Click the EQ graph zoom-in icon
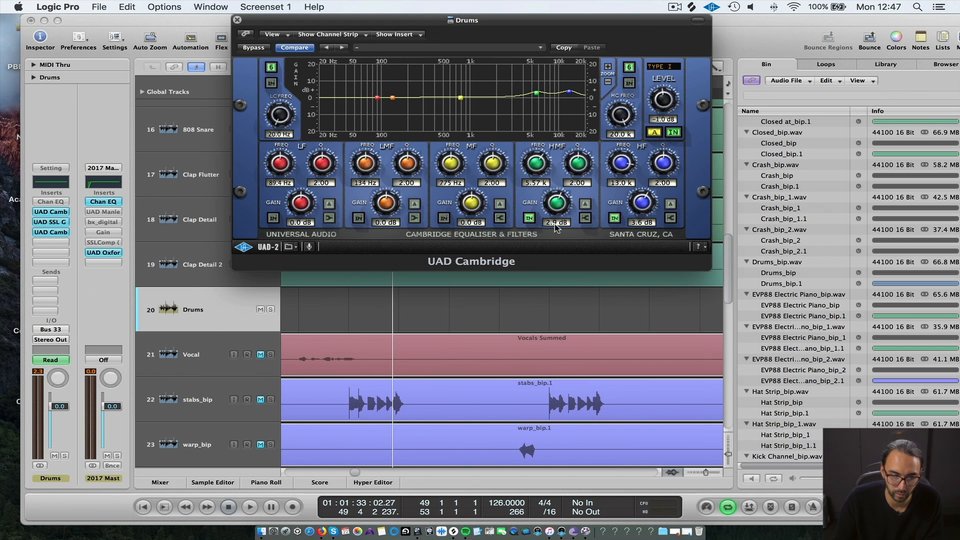The width and height of the screenshot is (960, 540). click(607, 66)
